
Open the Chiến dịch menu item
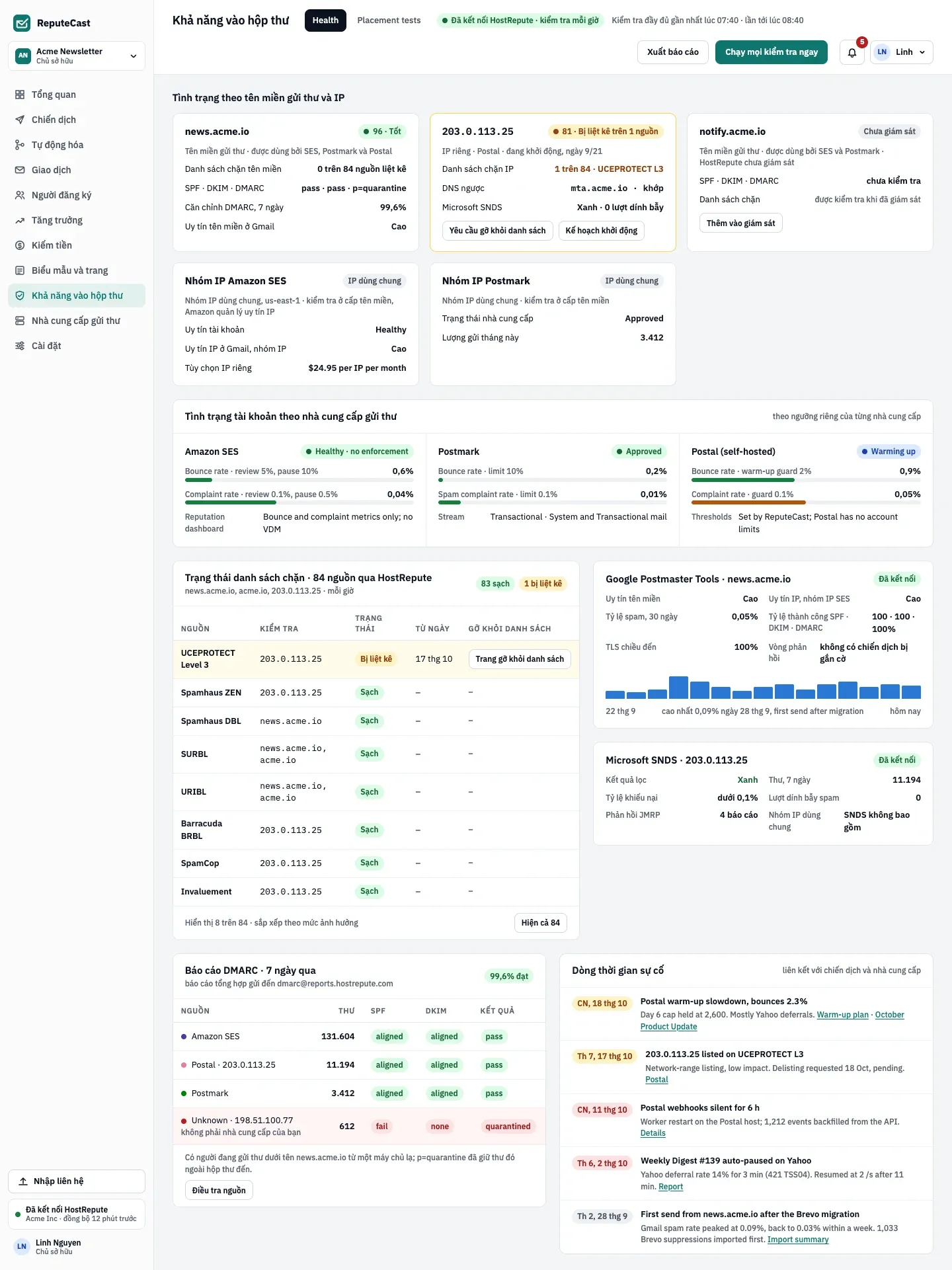click(77, 120)
